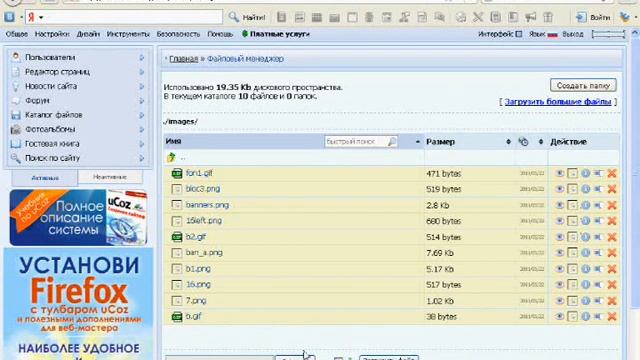Delete the 16left.png file
640x360 pixels.
point(611,221)
